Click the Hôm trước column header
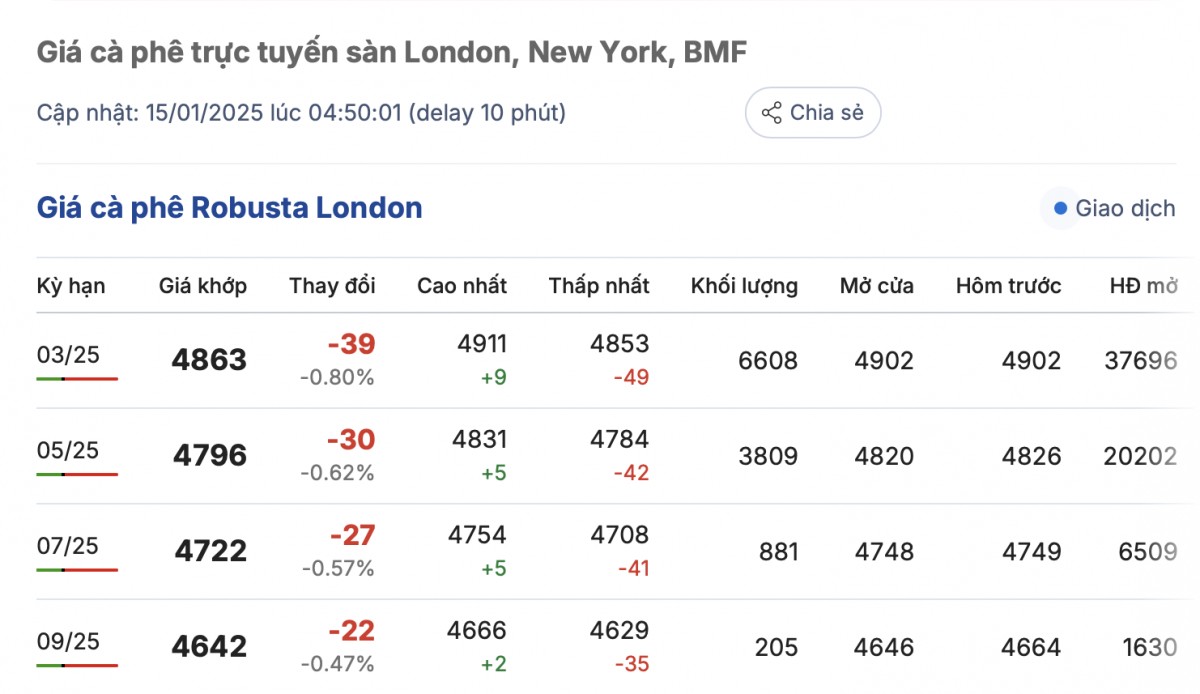 (x=1008, y=286)
